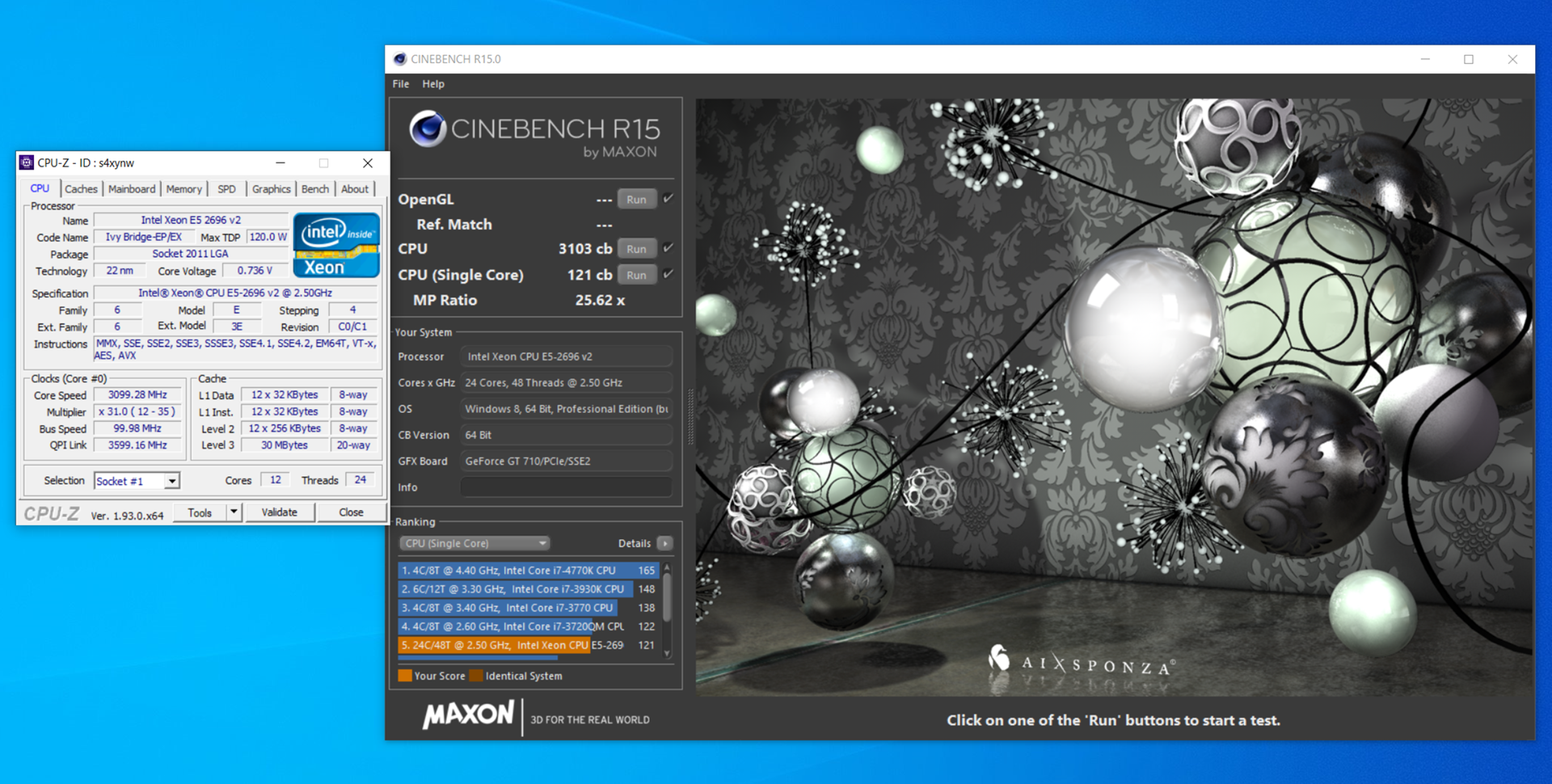Open the Tools dropdown arrow in CPU-Z
This screenshot has height=784, width=1552.
point(234,512)
